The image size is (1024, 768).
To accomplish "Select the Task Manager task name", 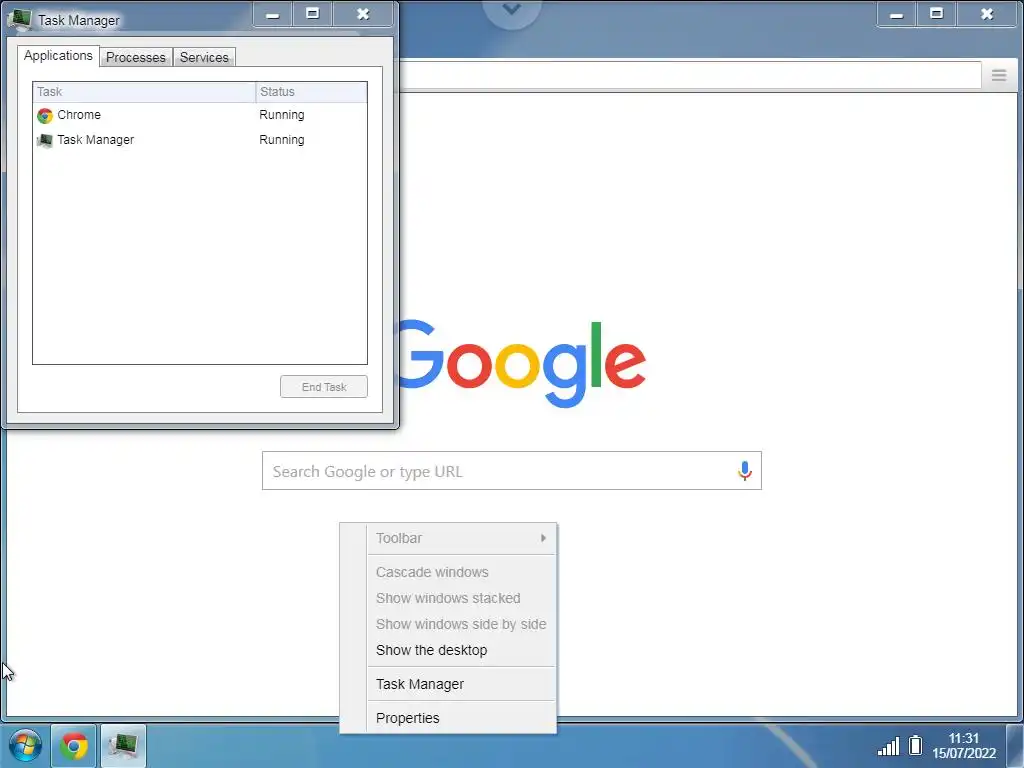I will [x=95, y=140].
